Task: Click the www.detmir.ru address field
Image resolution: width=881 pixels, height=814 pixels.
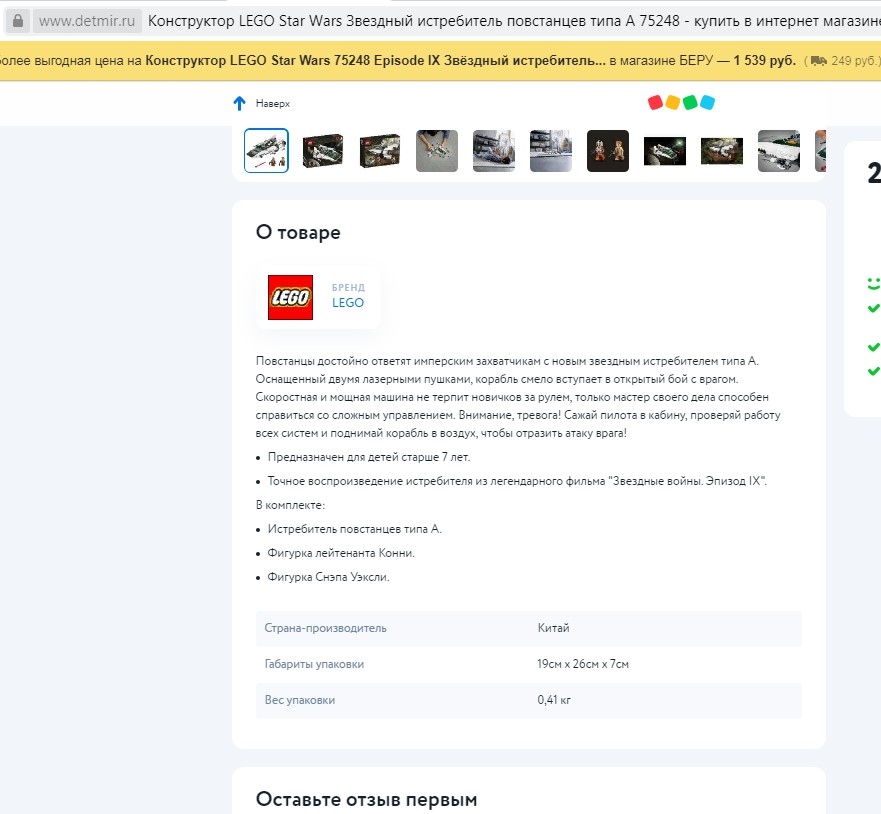Action: [x=87, y=21]
